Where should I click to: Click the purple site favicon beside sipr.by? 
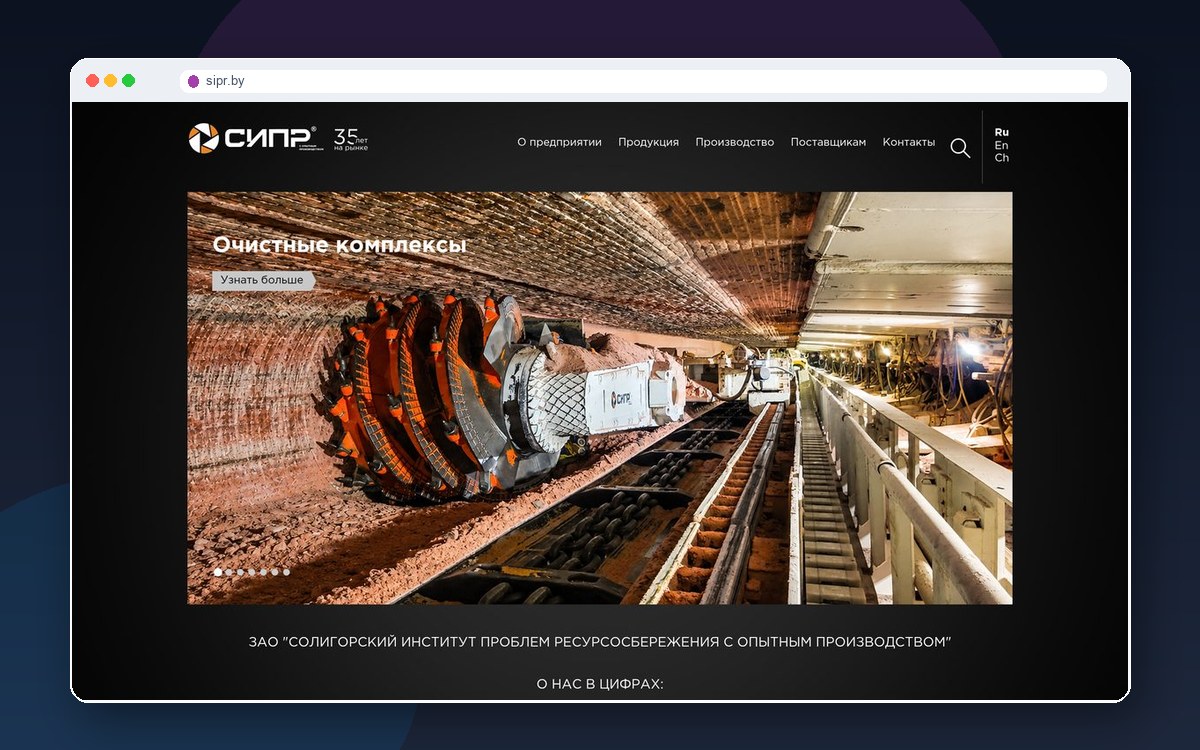(194, 81)
